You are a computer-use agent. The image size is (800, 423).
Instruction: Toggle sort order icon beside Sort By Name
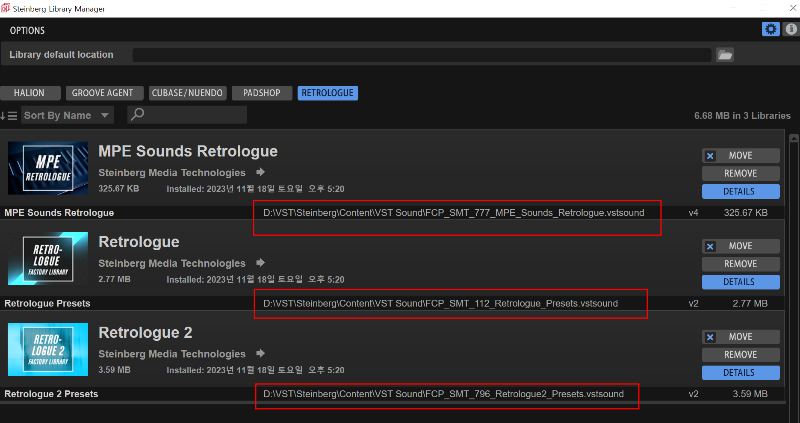[x=9, y=116]
